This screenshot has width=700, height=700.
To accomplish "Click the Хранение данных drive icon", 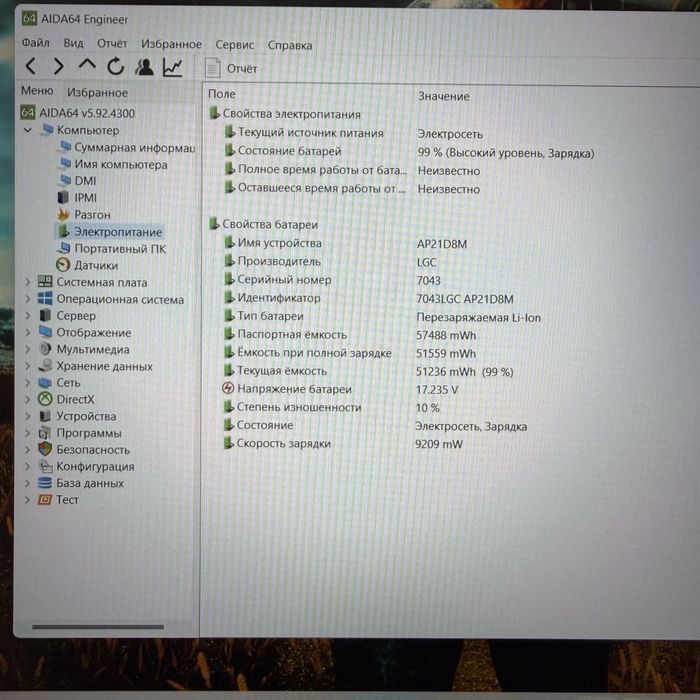I will point(45,365).
